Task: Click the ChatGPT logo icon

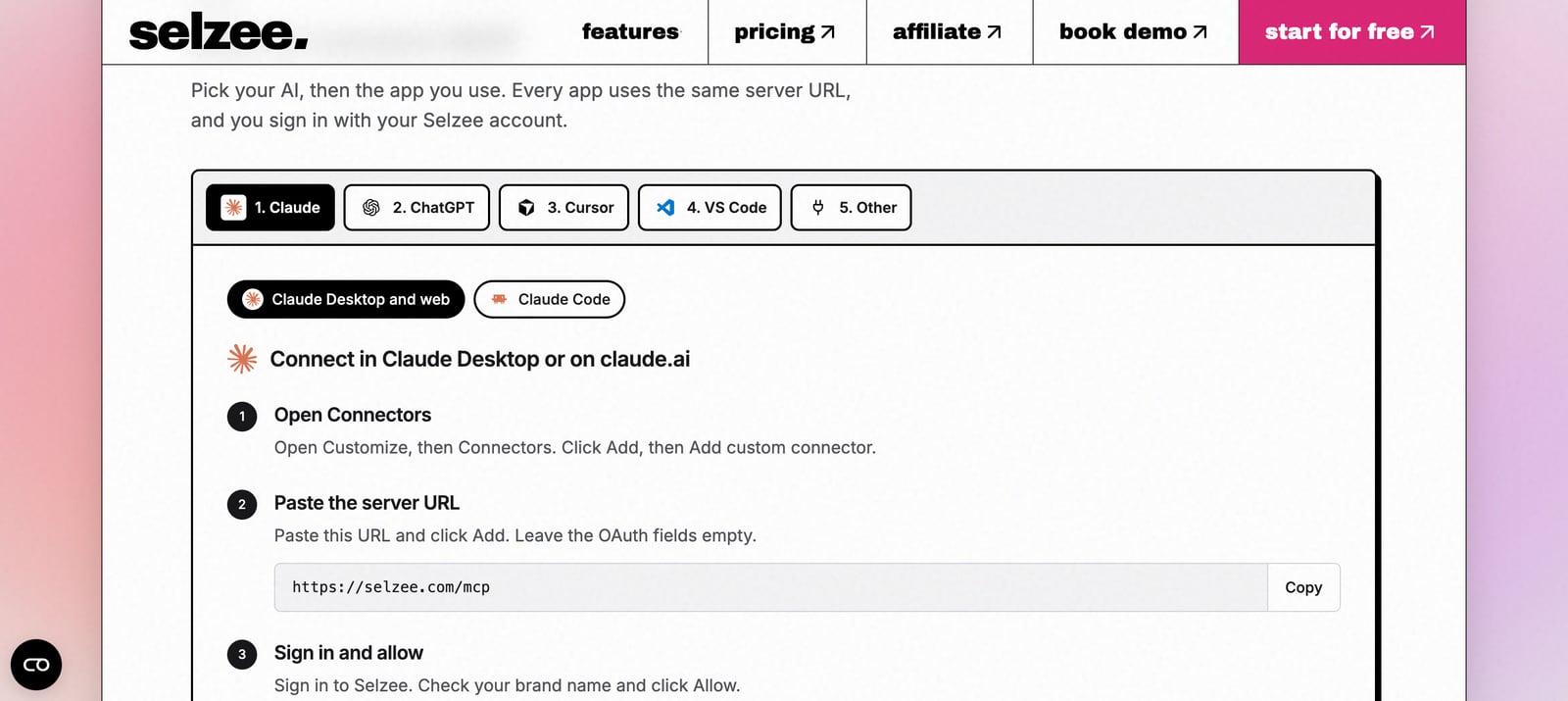Action: tap(371, 208)
